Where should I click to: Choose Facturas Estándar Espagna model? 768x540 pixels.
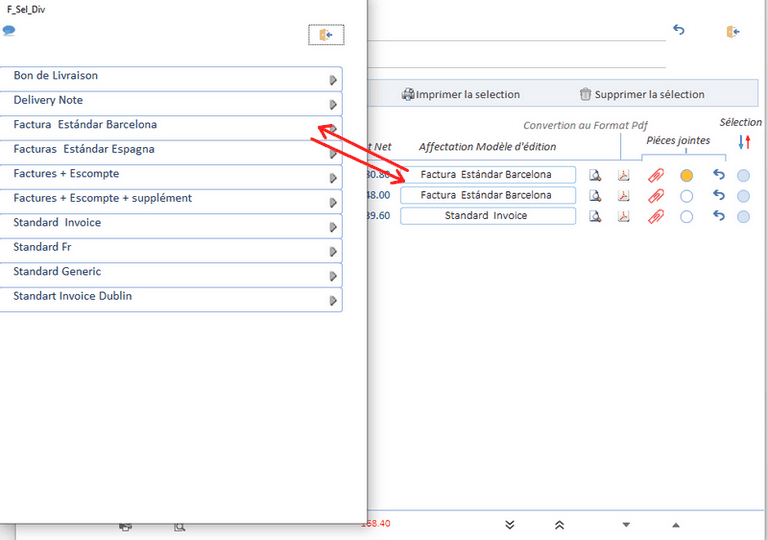pos(170,152)
